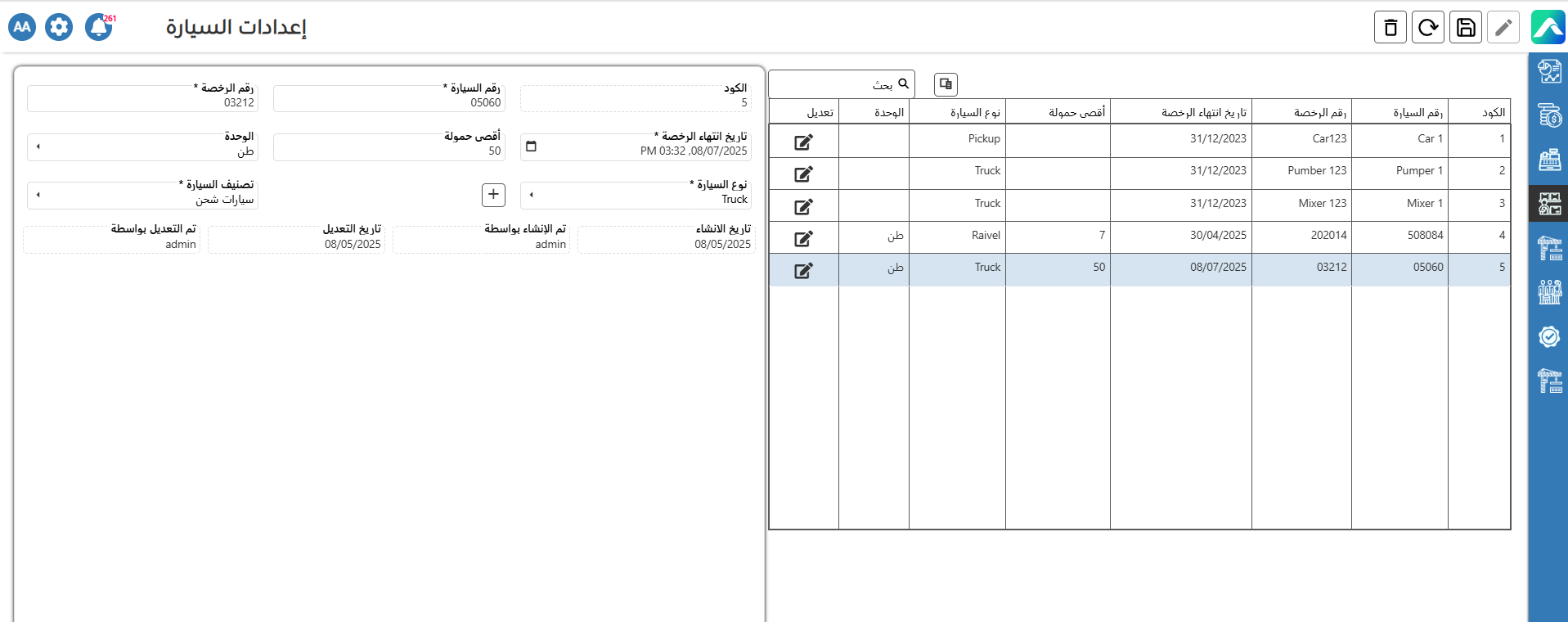
Task: Click the plus button to add vehicle type
Action: click(x=493, y=195)
